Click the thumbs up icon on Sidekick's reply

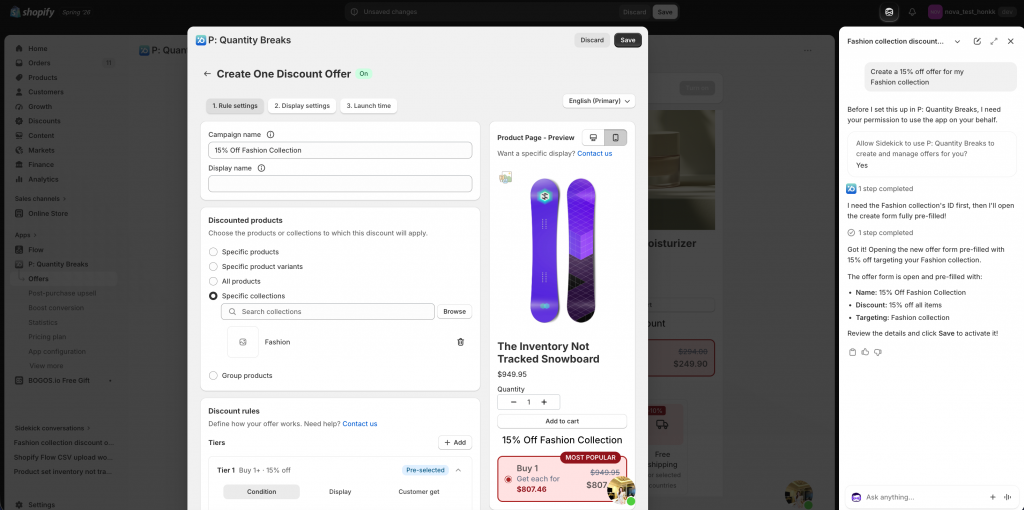865,352
